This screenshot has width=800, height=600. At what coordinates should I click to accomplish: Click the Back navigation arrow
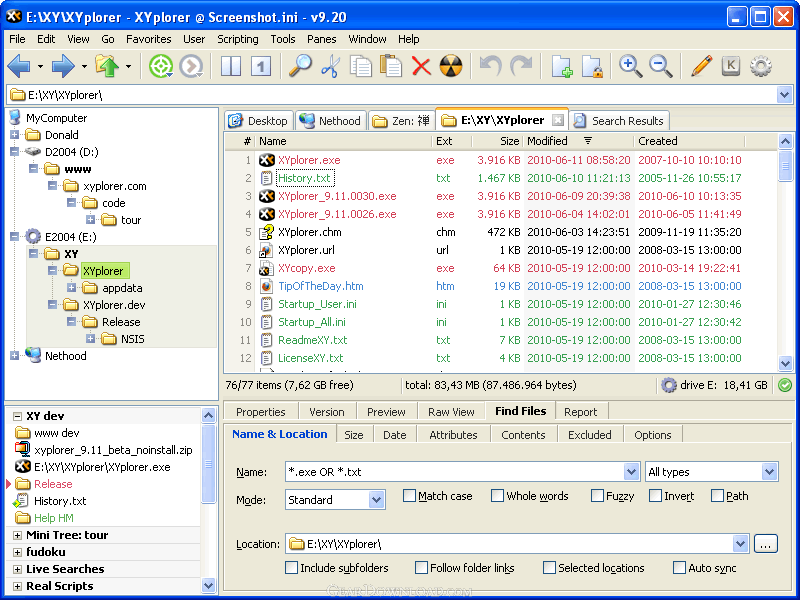pos(19,67)
